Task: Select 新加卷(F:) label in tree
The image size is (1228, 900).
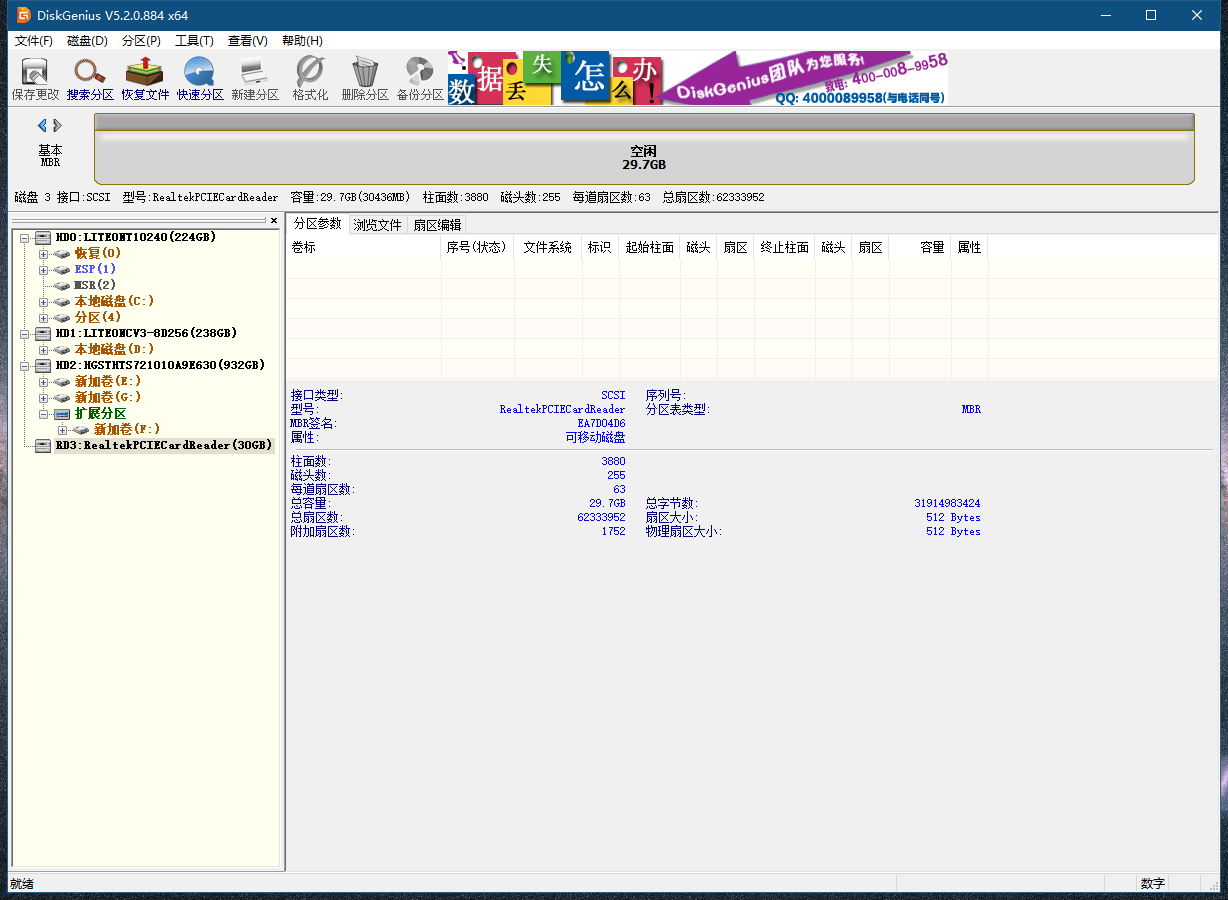Action: 127,429
